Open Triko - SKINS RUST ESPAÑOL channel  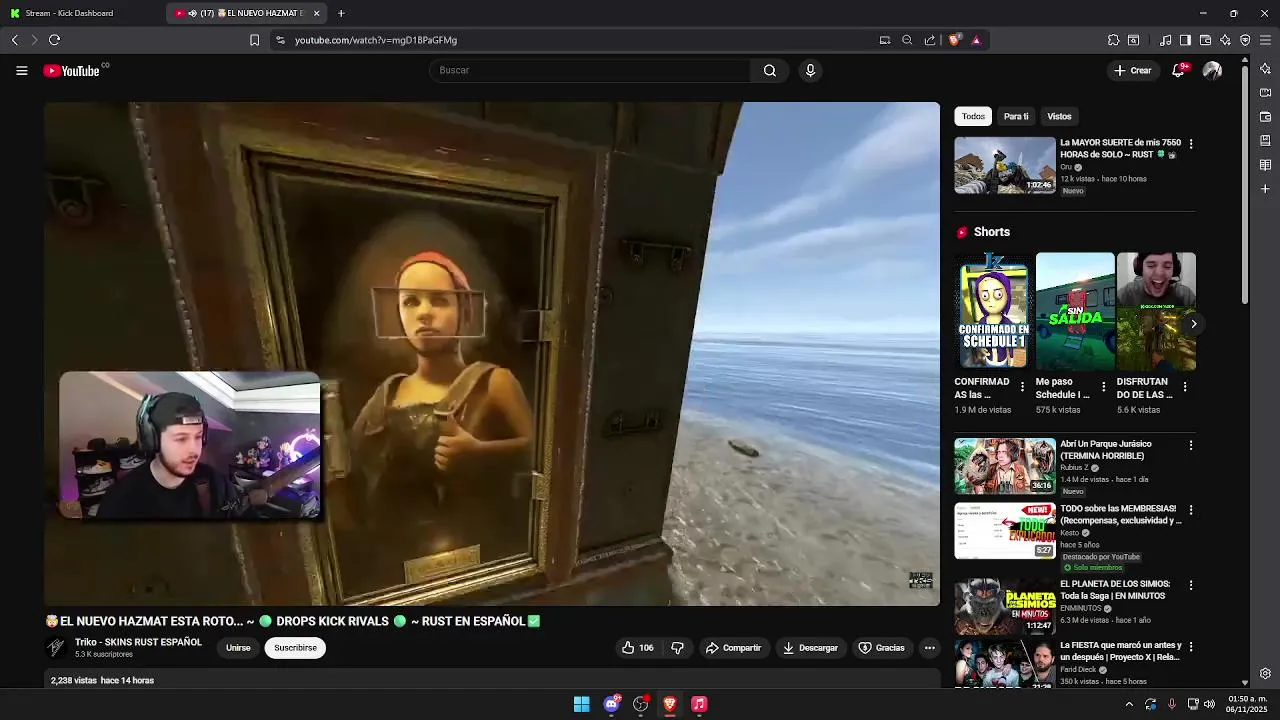pyautogui.click(x=138, y=642)
